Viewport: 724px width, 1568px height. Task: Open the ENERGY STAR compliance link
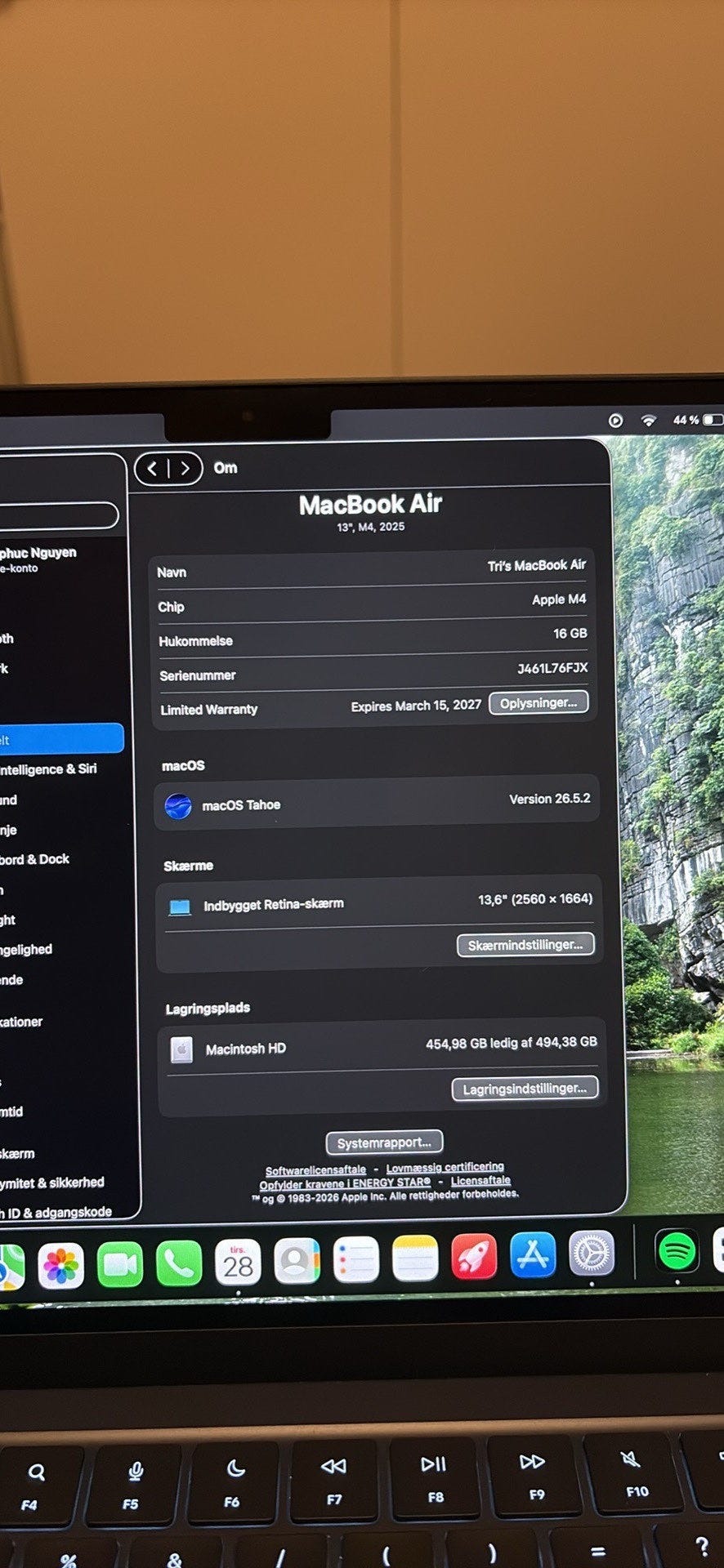[x=345, y=1184]
